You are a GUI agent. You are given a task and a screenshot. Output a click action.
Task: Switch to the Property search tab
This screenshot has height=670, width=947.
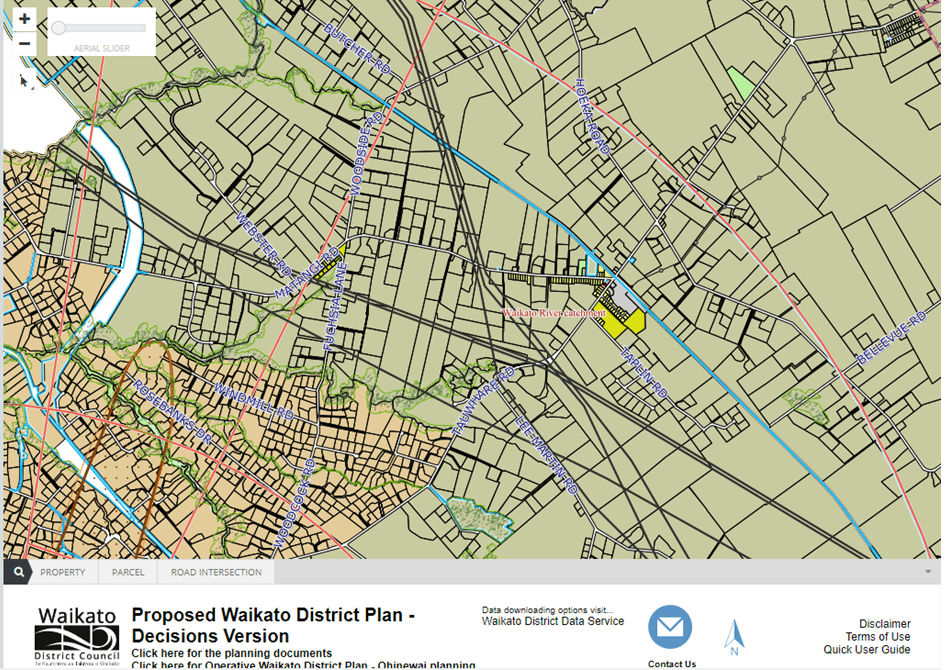click(62, 573)
